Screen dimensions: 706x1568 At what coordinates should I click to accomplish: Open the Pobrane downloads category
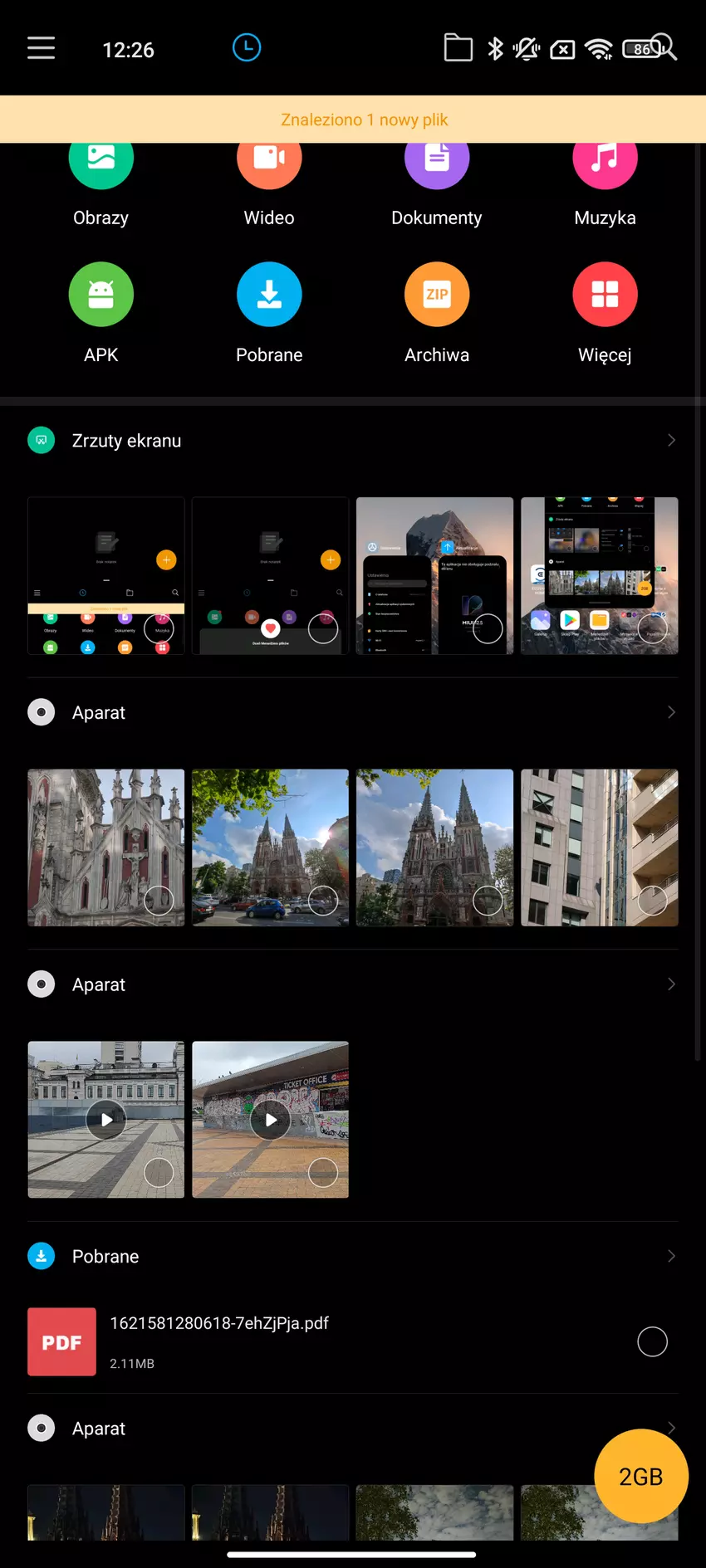(x=269, y=312)
